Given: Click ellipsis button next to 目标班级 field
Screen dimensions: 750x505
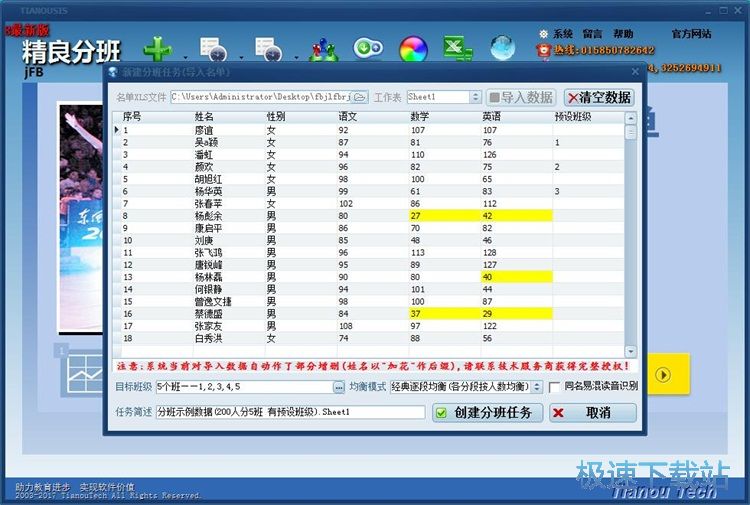Looking at the screenshot, I should (x=339, y=387).
